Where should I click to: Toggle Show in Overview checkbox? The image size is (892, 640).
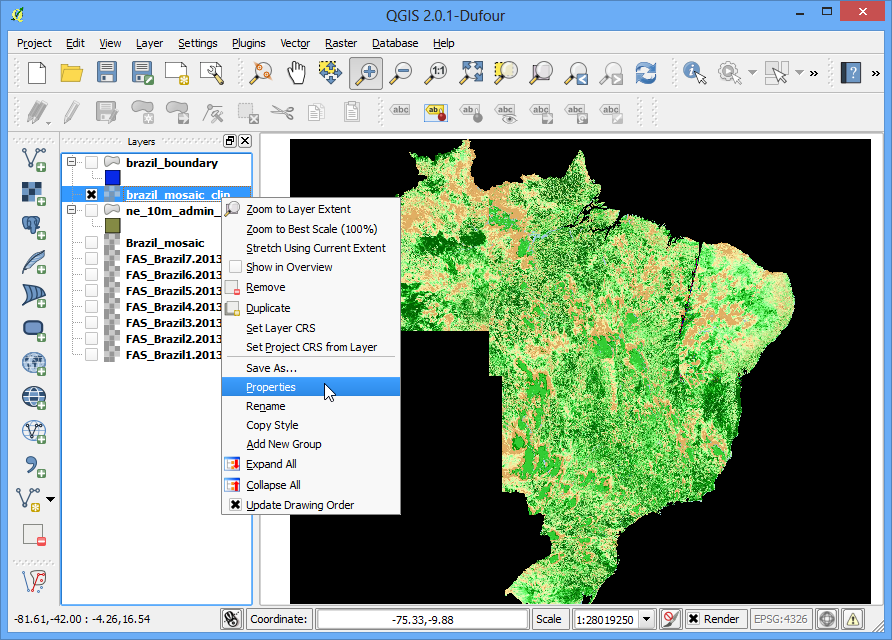click(236, 267)
